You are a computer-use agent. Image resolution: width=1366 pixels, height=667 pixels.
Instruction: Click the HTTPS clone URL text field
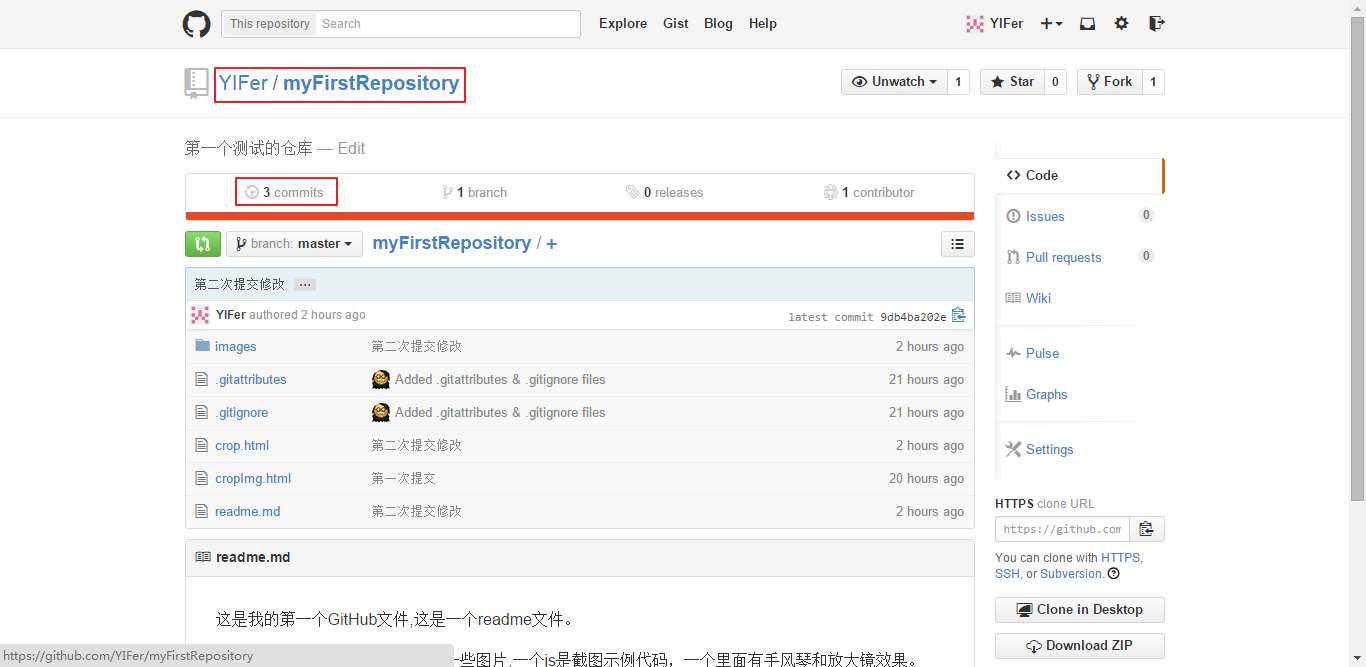coord(1062,529)
